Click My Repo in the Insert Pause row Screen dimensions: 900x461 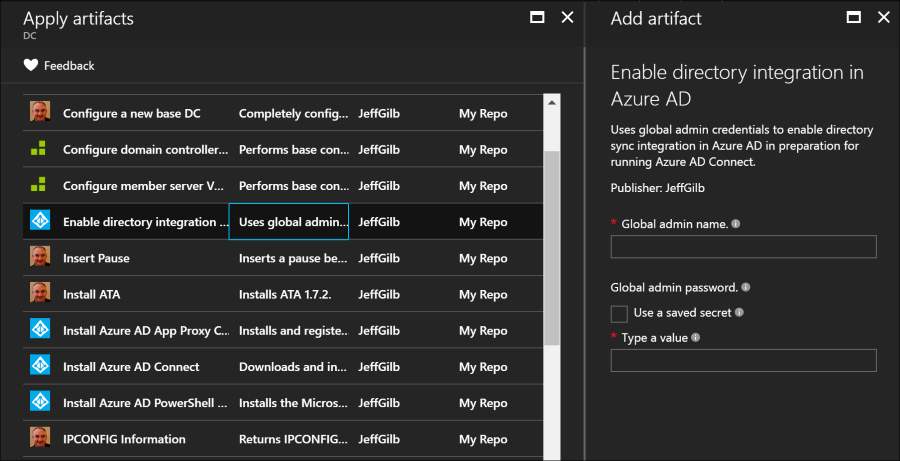coord(483,258)
